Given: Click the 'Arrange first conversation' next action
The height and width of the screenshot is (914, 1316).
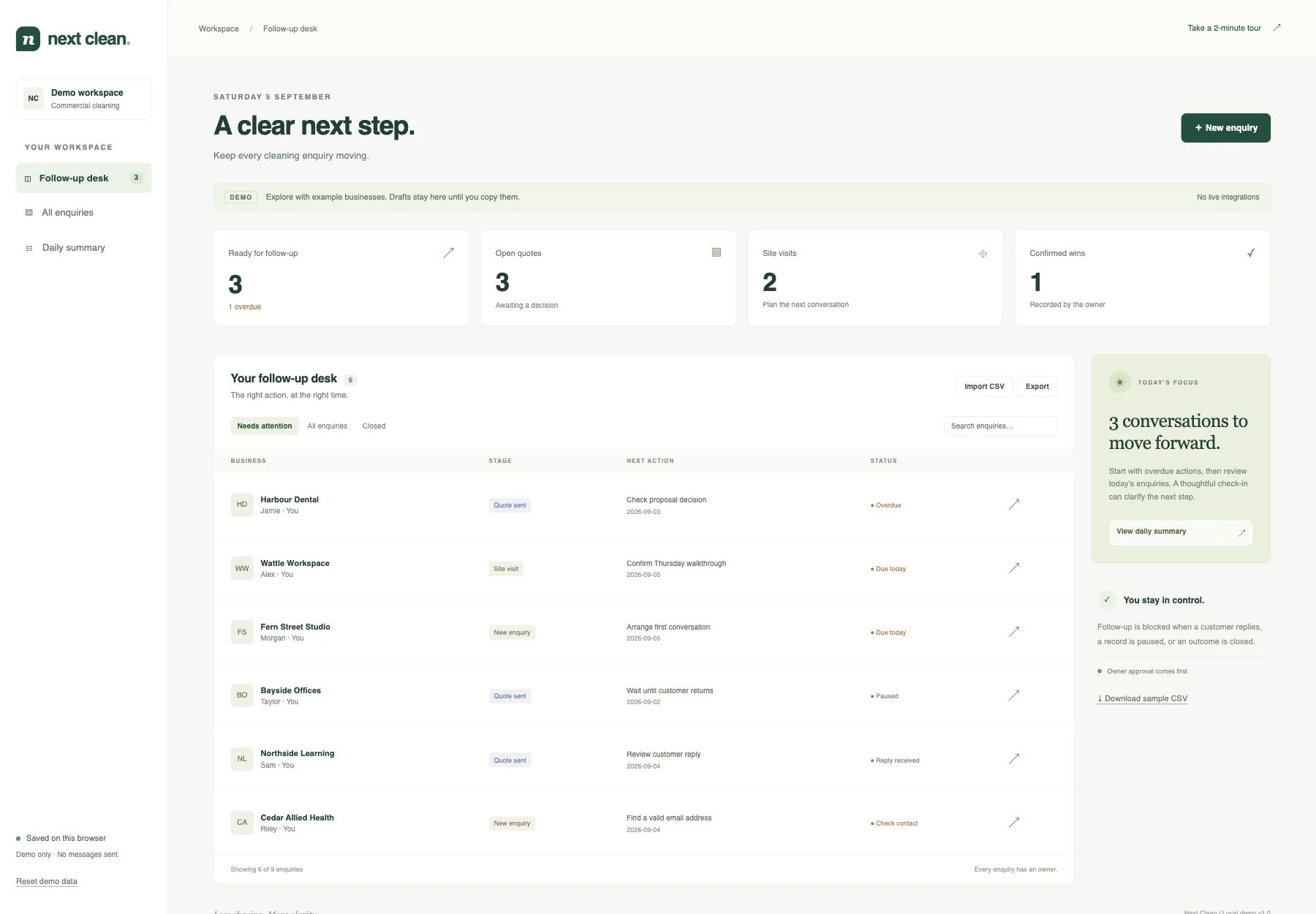Looking at the screenshot, I should coord(668,627).
